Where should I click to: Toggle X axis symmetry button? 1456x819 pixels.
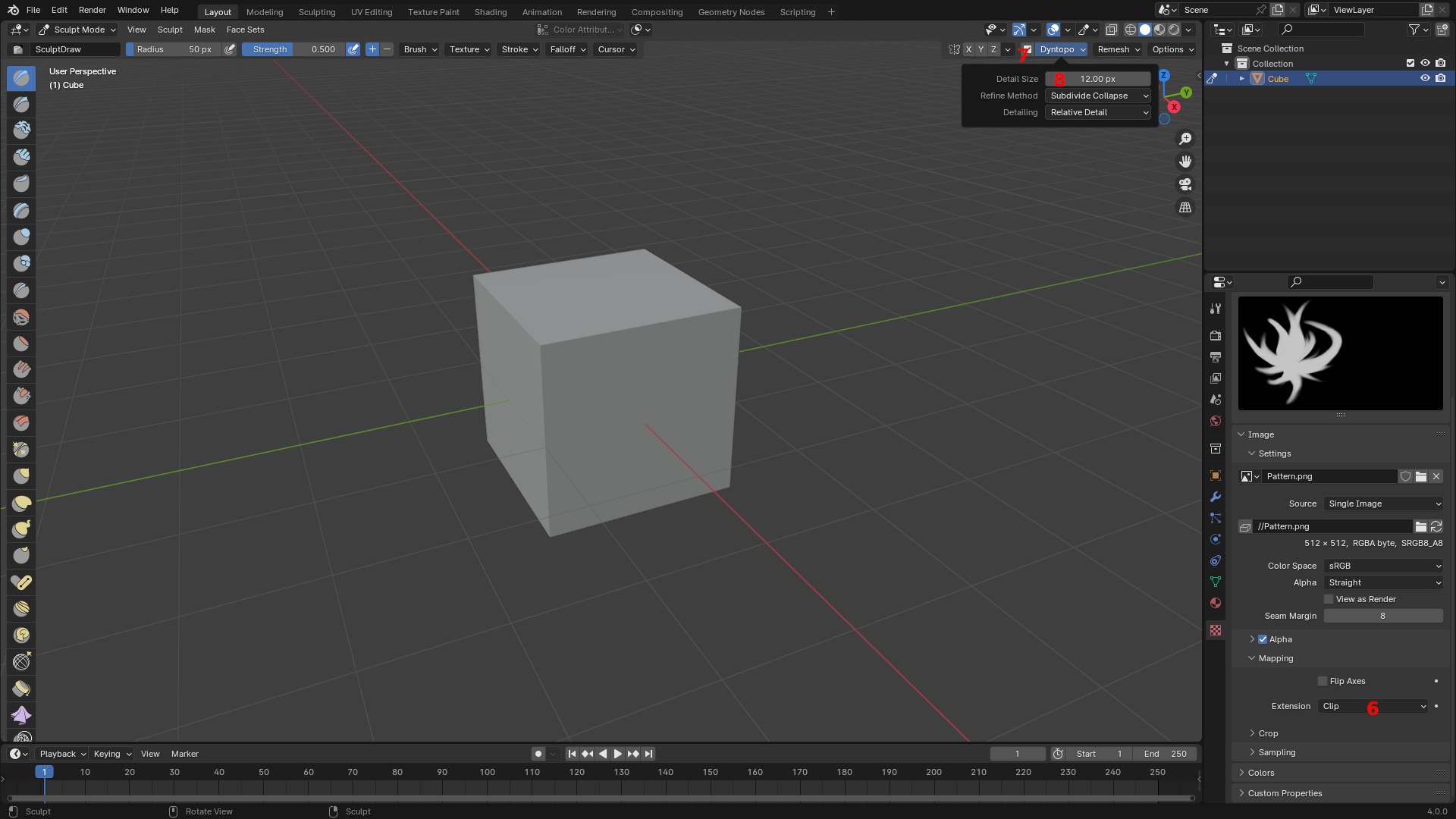tap(968, 49)
